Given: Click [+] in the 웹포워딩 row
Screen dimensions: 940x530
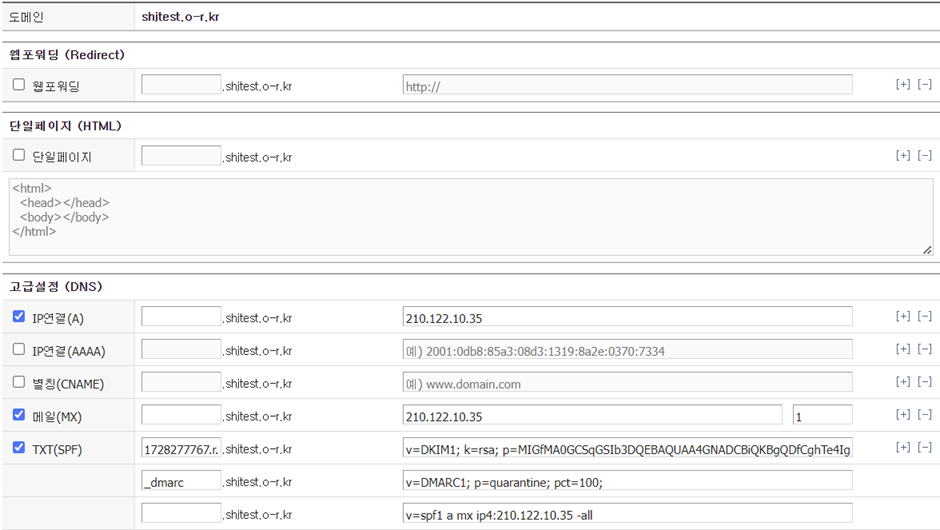Looking at the screenshot, I should pyautogui.click(x=903, y=85).
